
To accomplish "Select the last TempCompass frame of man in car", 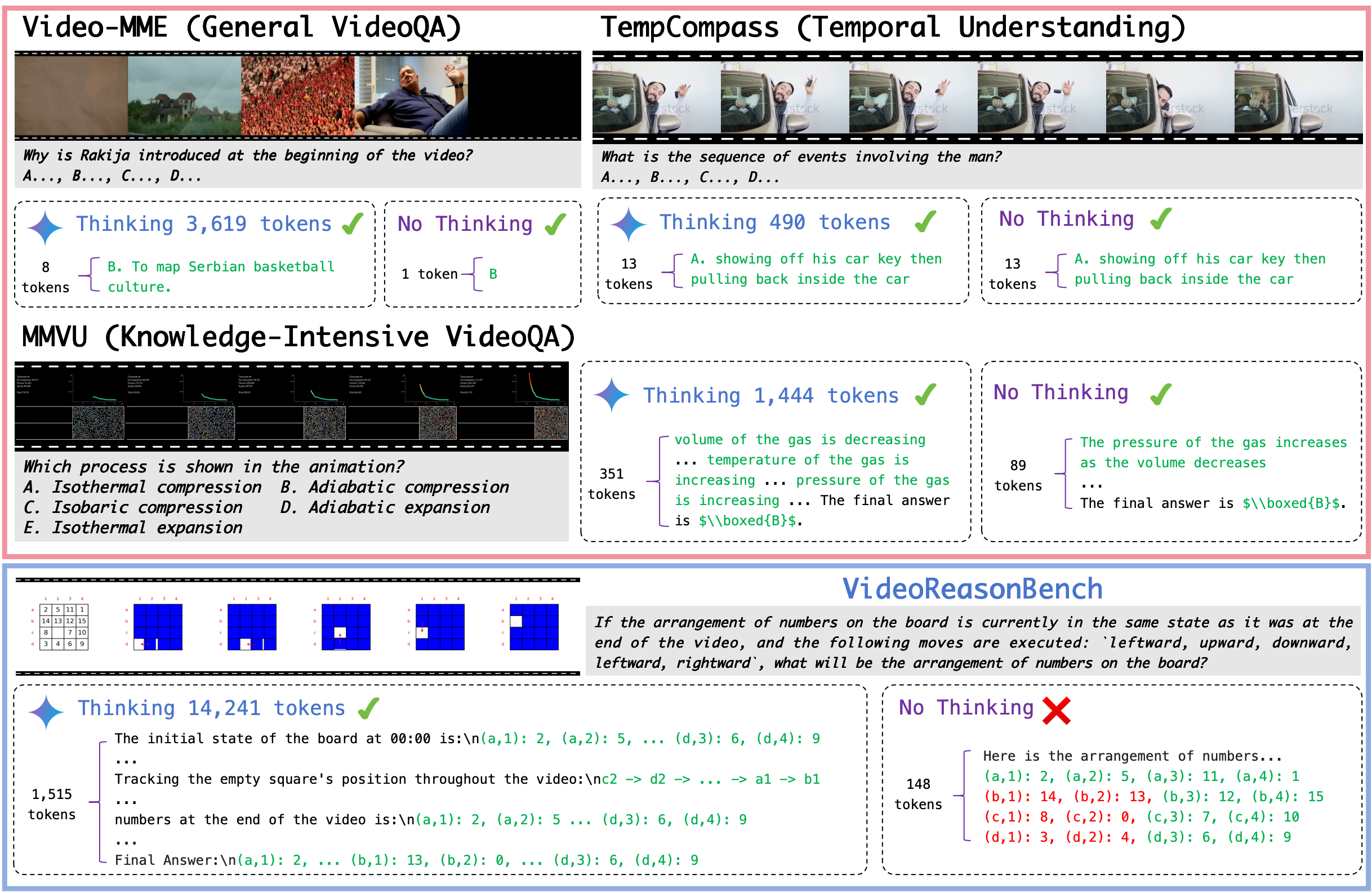I will coord(1298,98).
